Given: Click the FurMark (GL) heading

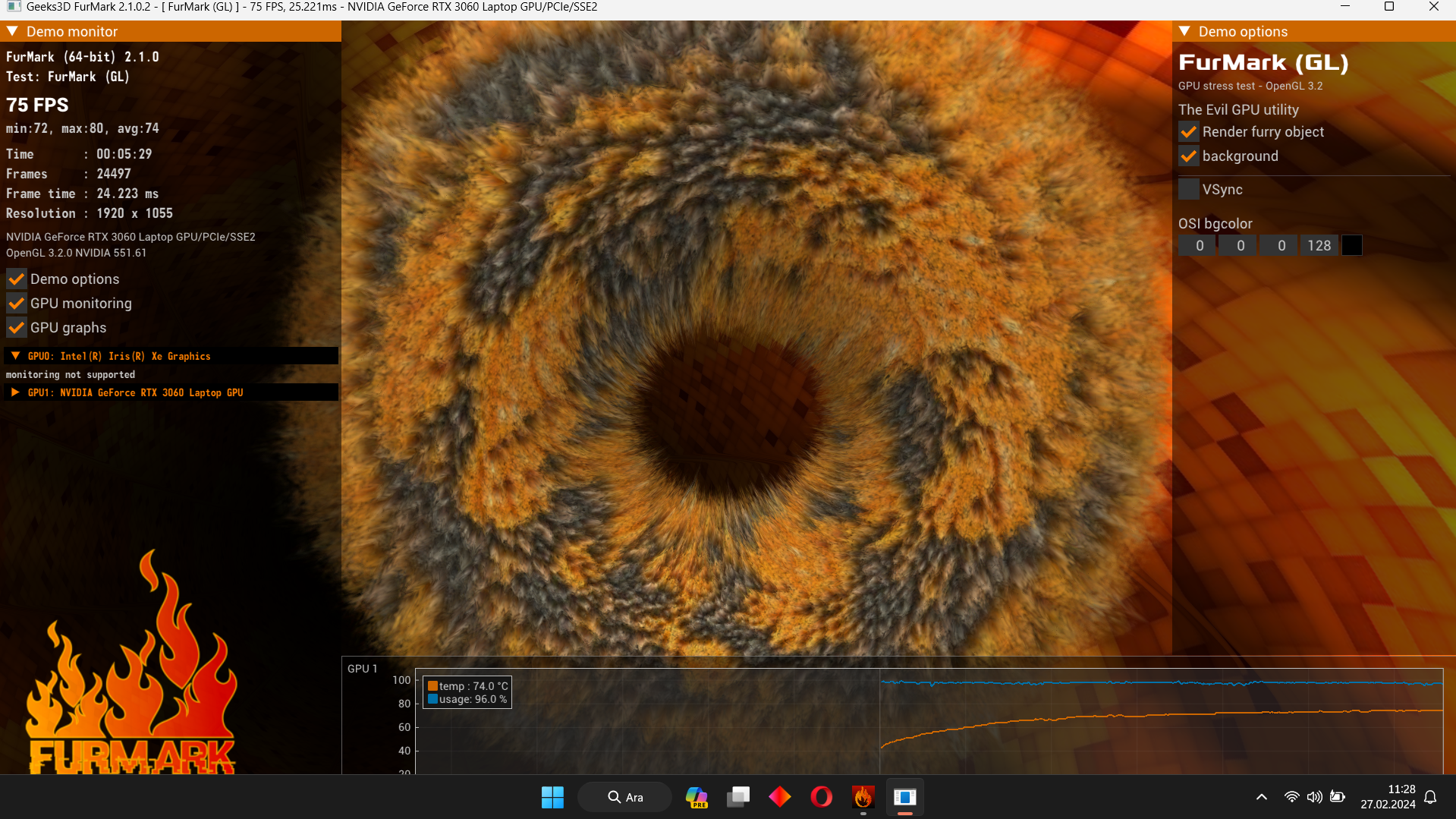Looking at the screenshot, I should coord(1263,62).
